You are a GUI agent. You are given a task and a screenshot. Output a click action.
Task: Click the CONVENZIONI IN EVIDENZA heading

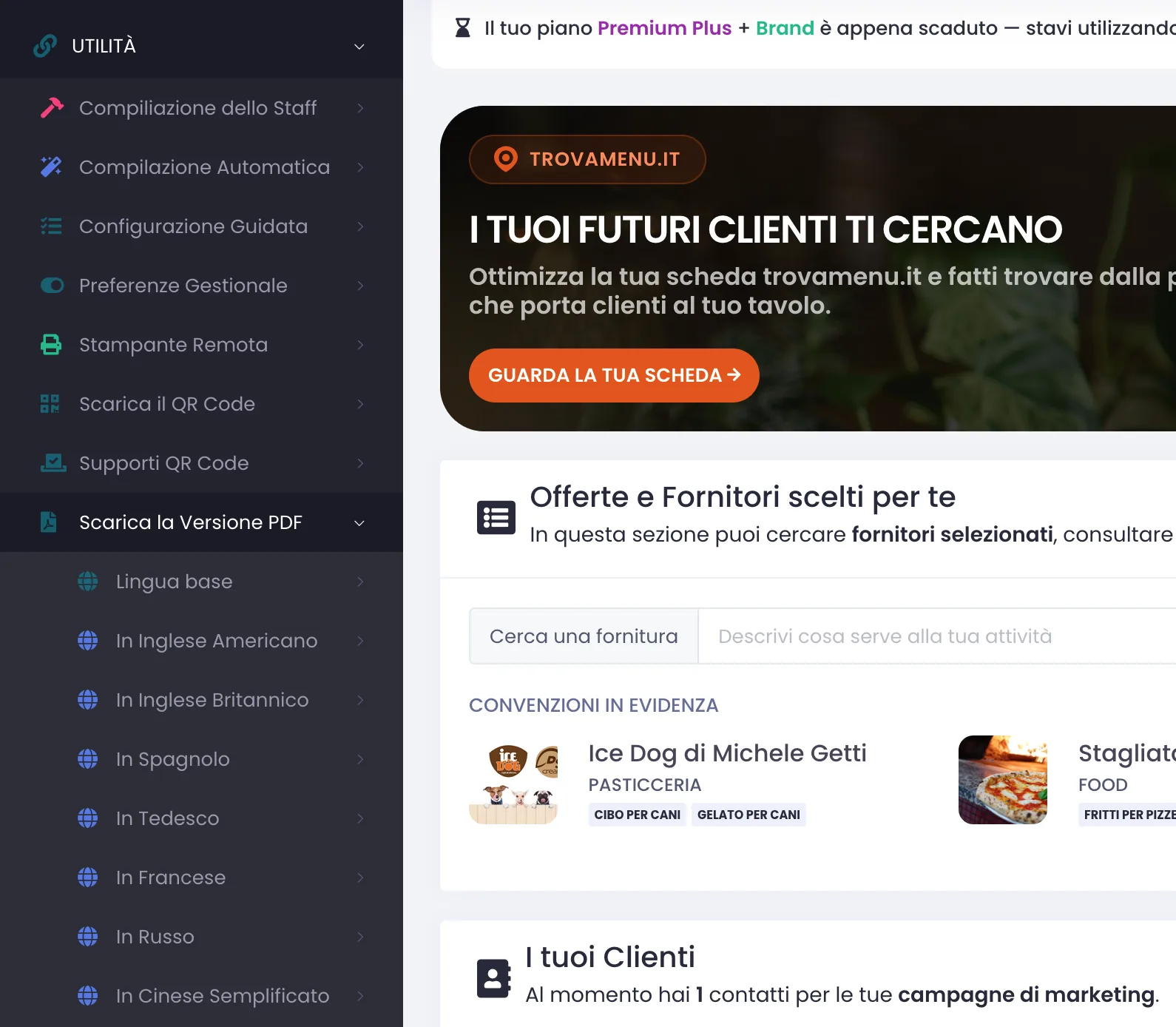(x=593, y=705)
